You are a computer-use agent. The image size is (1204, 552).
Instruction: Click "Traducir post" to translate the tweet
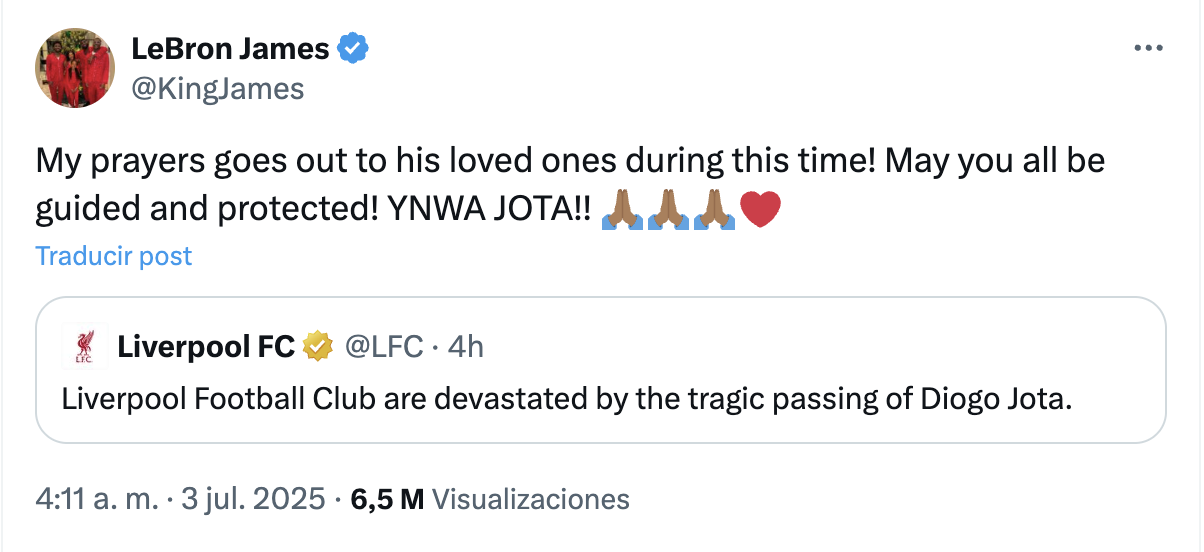click(x=114, y=256)
